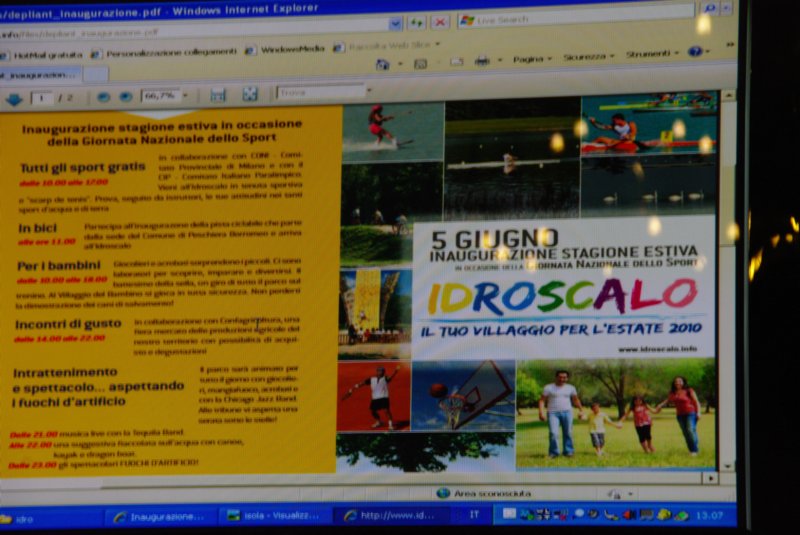Viewport: 800px width, 535px height.
Task: Open the Strumenti menu
Action: [652, 54]
